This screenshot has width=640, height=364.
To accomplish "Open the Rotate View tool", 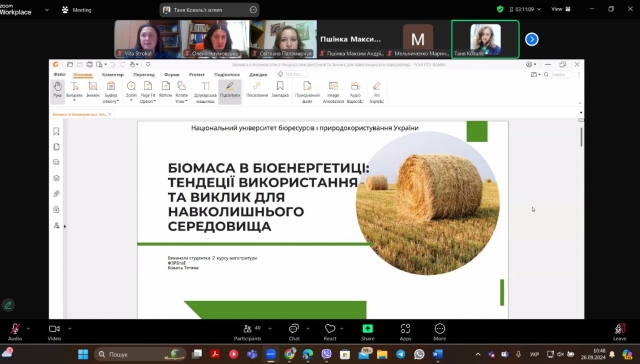I will 181,92.
